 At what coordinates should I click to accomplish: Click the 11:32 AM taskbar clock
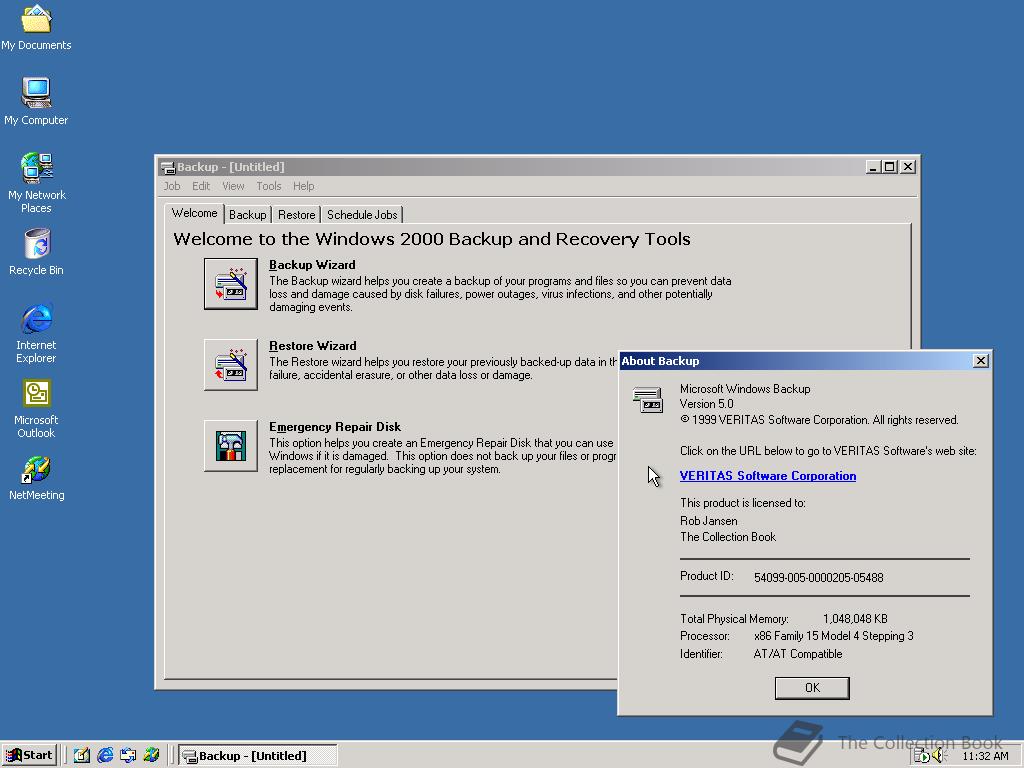coord(985,756)
